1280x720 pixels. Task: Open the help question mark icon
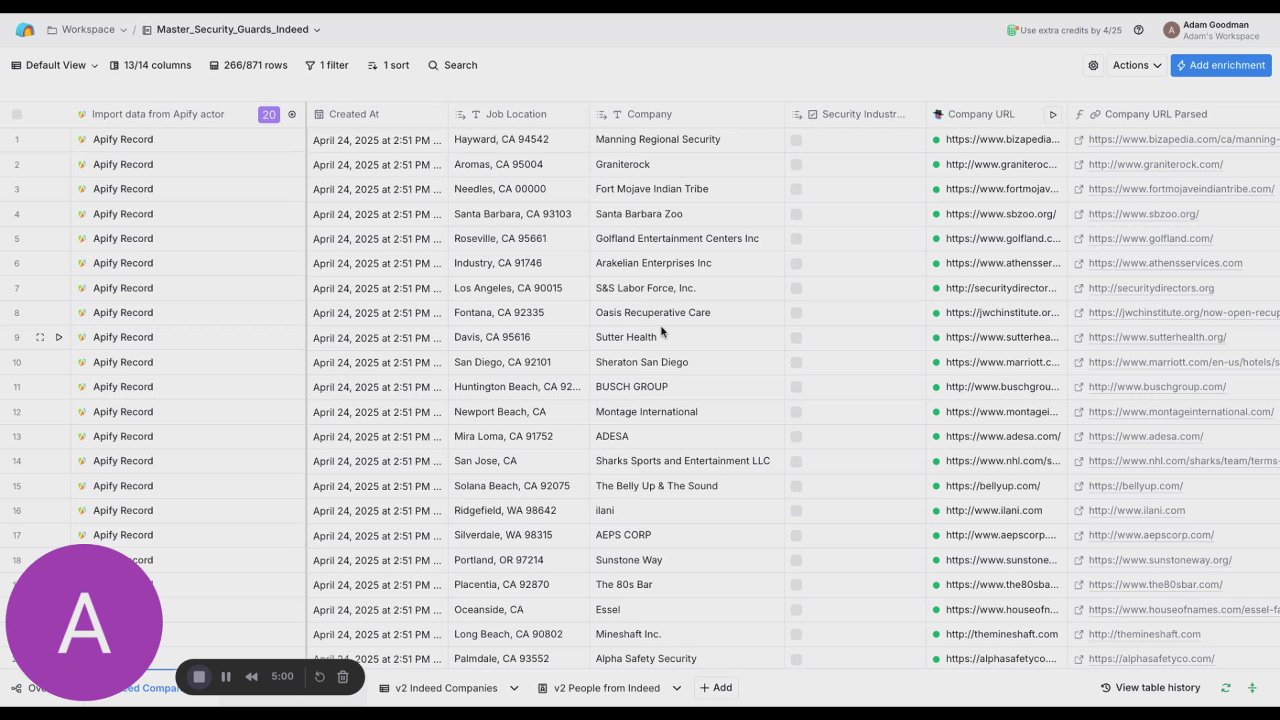click(1138, 30)
